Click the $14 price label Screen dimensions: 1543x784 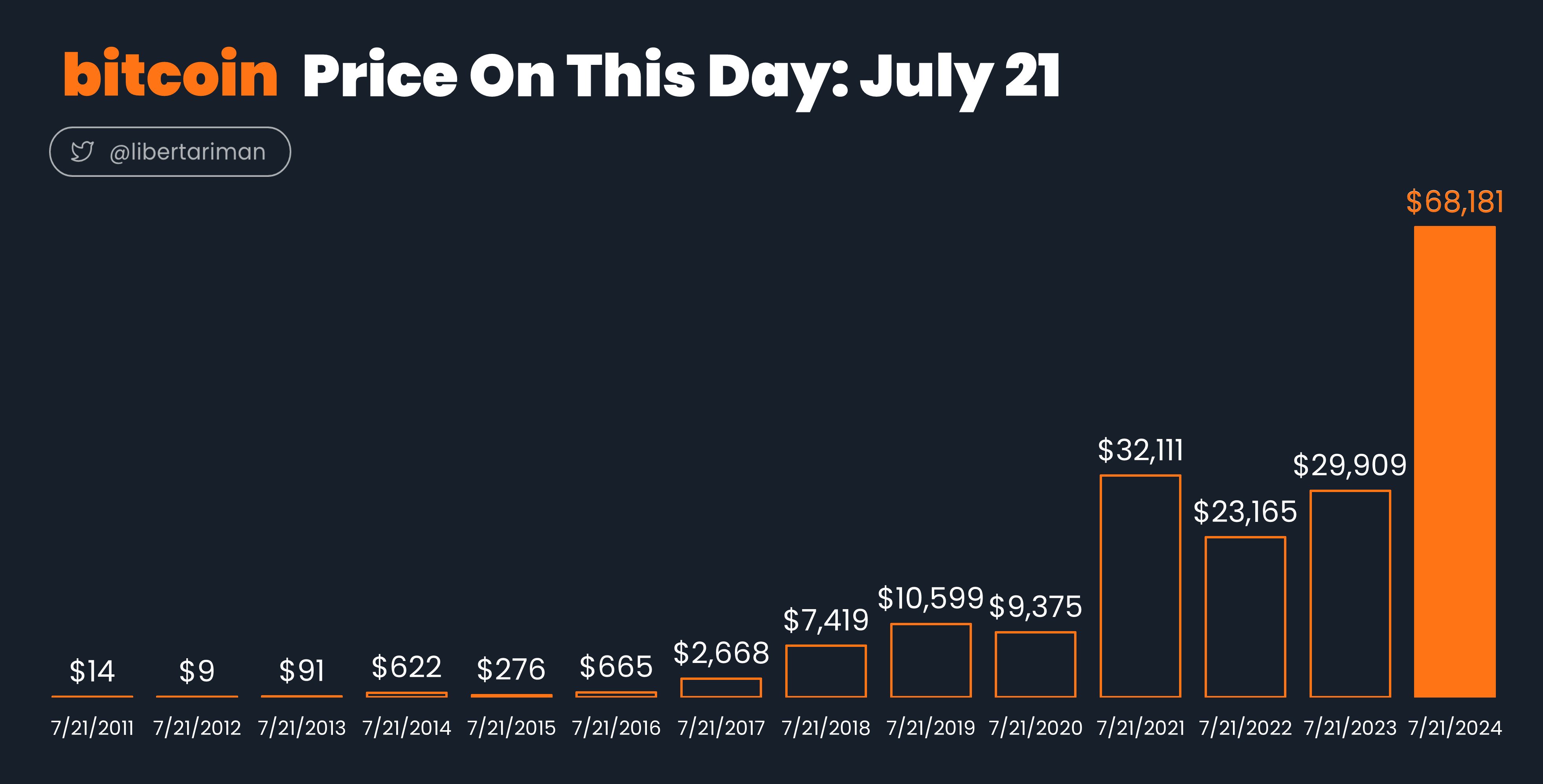[x=92, y=671]
